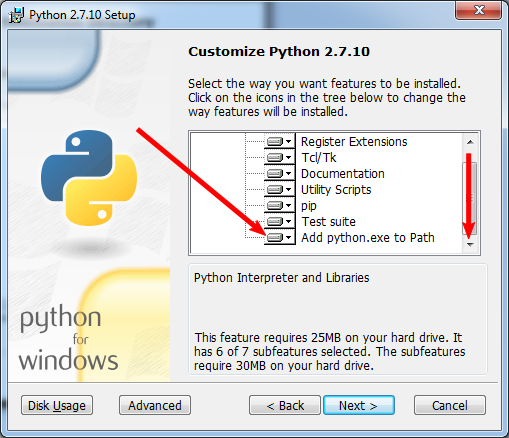Select the Register Extensions tree item label
Viewport: 509px width, 438px height.
(354, 142)
